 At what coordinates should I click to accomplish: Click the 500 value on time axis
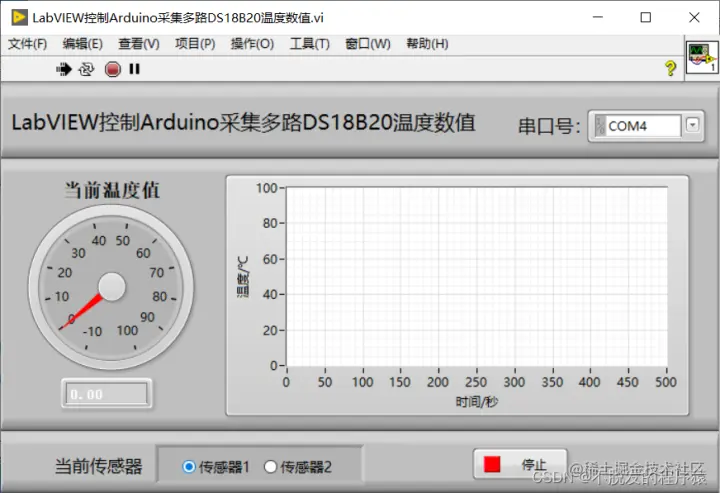(666, 382)
